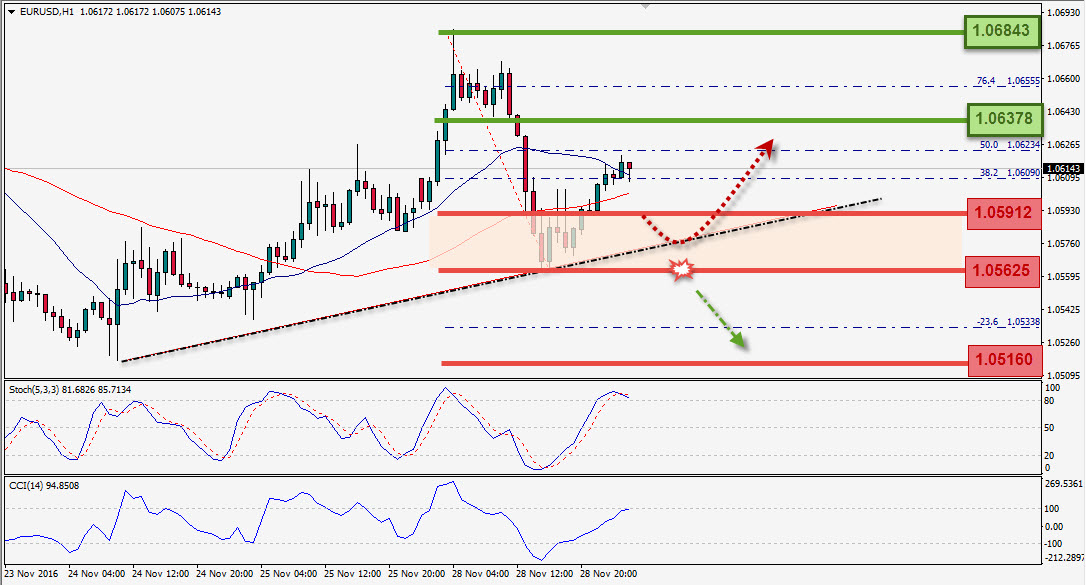Click the Fibonacci label -23.6 1.05338
The image size is (1086, 585).
click(x=1008, y=322)
